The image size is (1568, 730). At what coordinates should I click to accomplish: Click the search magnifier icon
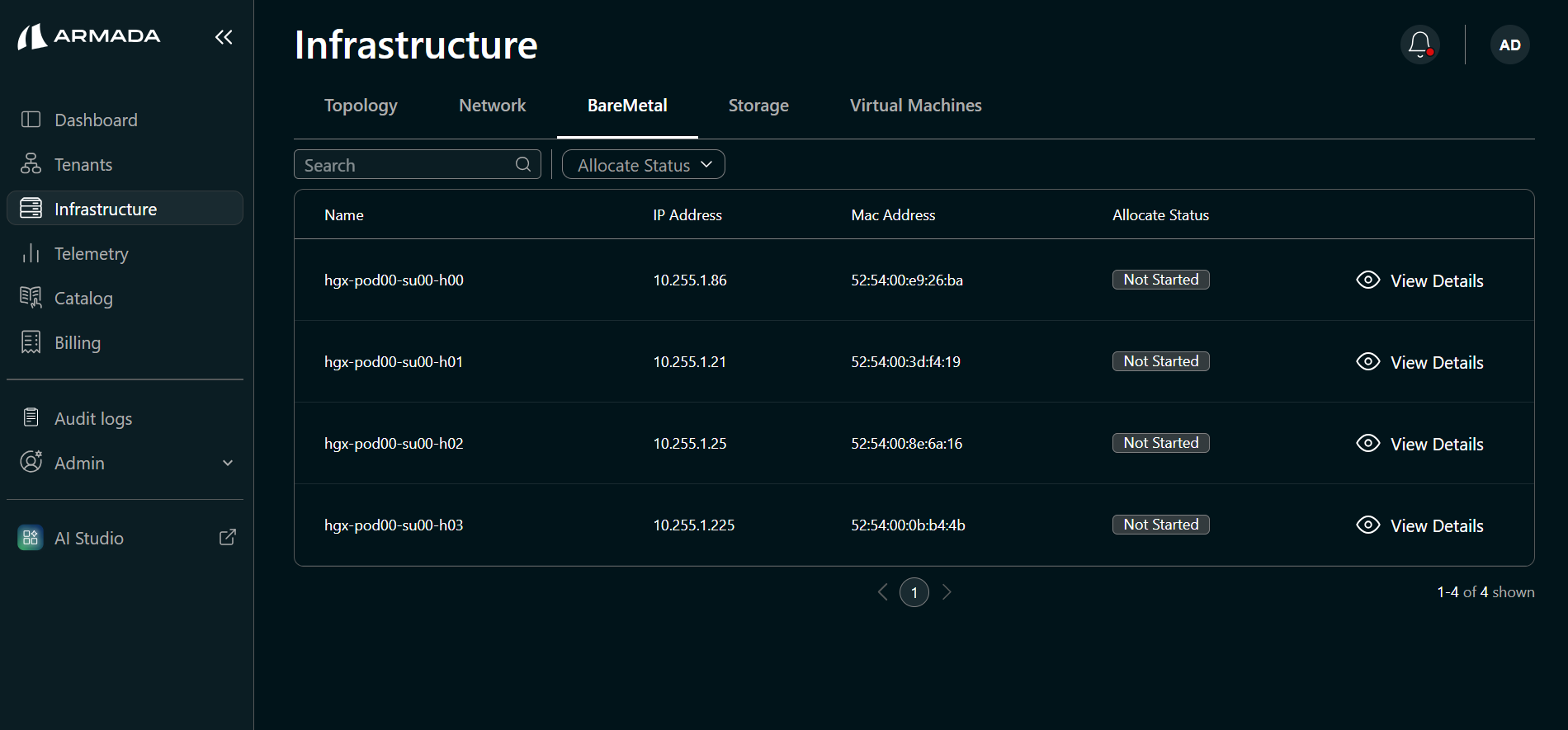pos(523,164)
